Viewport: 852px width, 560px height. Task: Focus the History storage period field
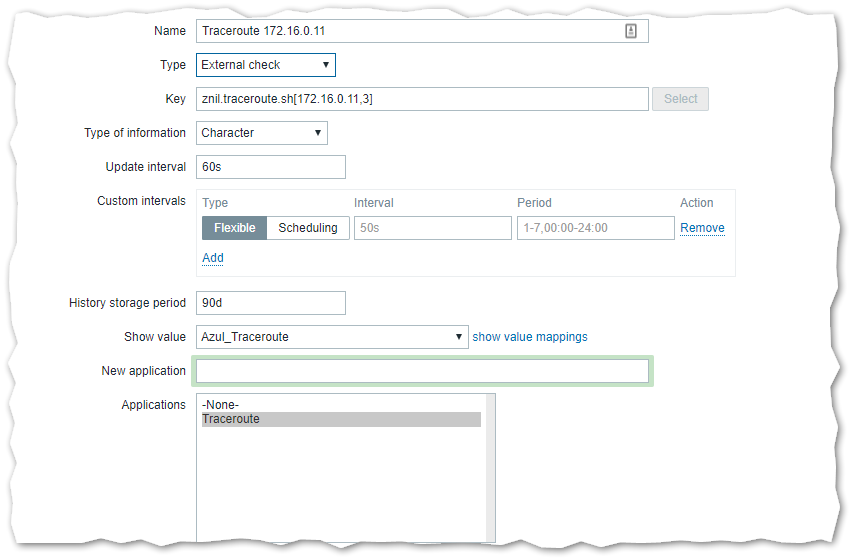point(270,303)
